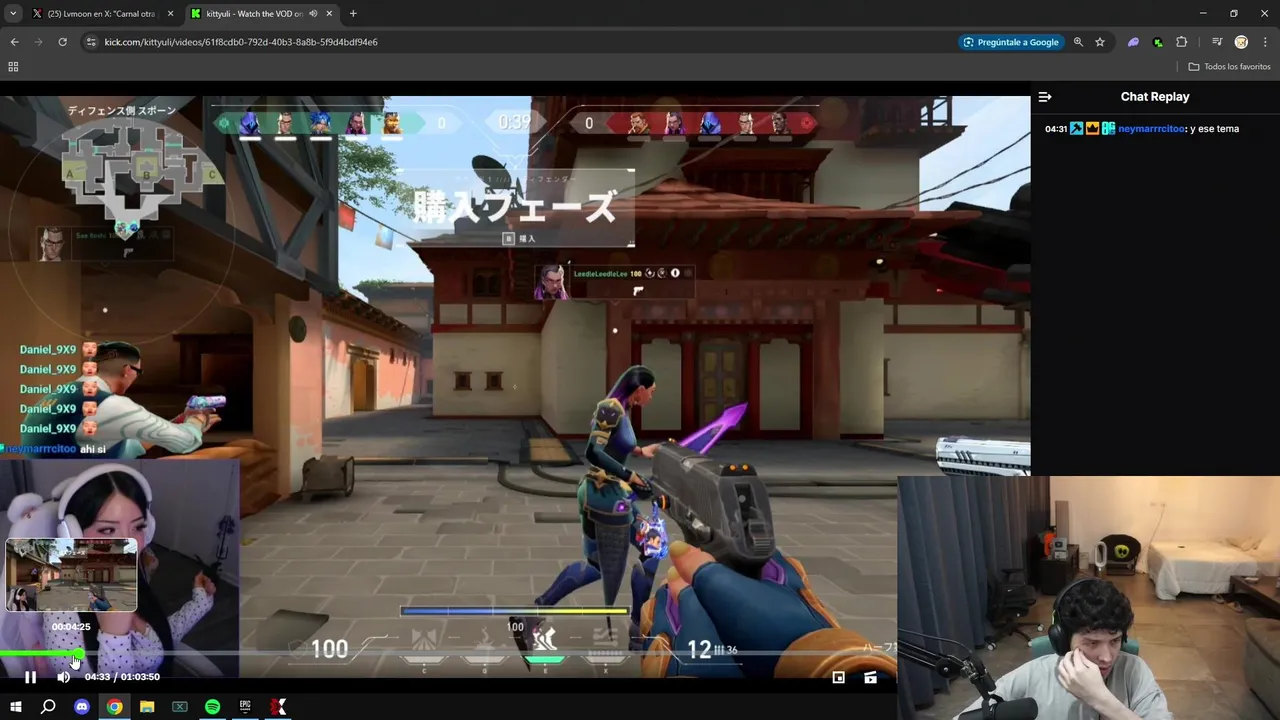Click the 00:04:25 seek preview timestamp
Viewport: 1280px width, 720px height.
coord(71,627)
